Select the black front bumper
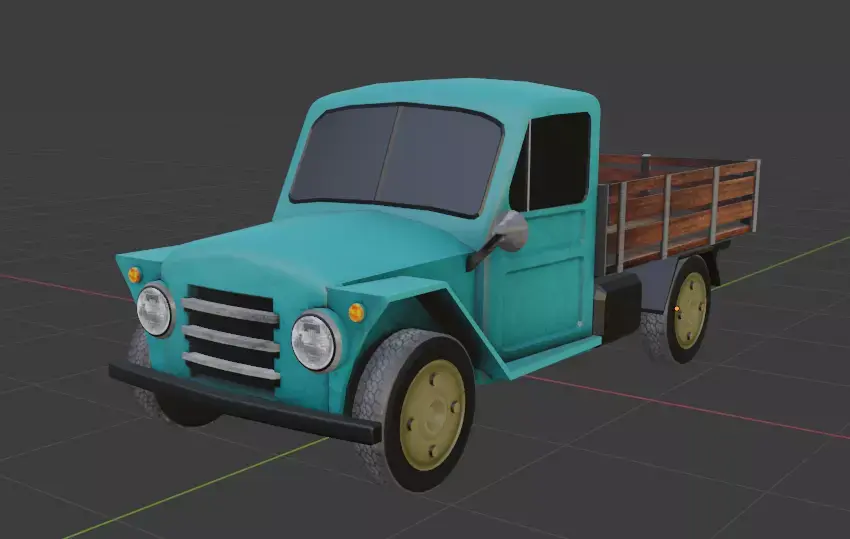 [x=245, y=403]
